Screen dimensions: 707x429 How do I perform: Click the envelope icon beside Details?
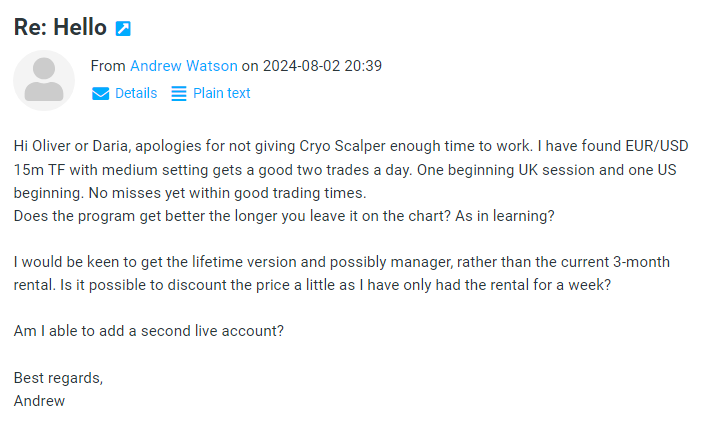100,93
